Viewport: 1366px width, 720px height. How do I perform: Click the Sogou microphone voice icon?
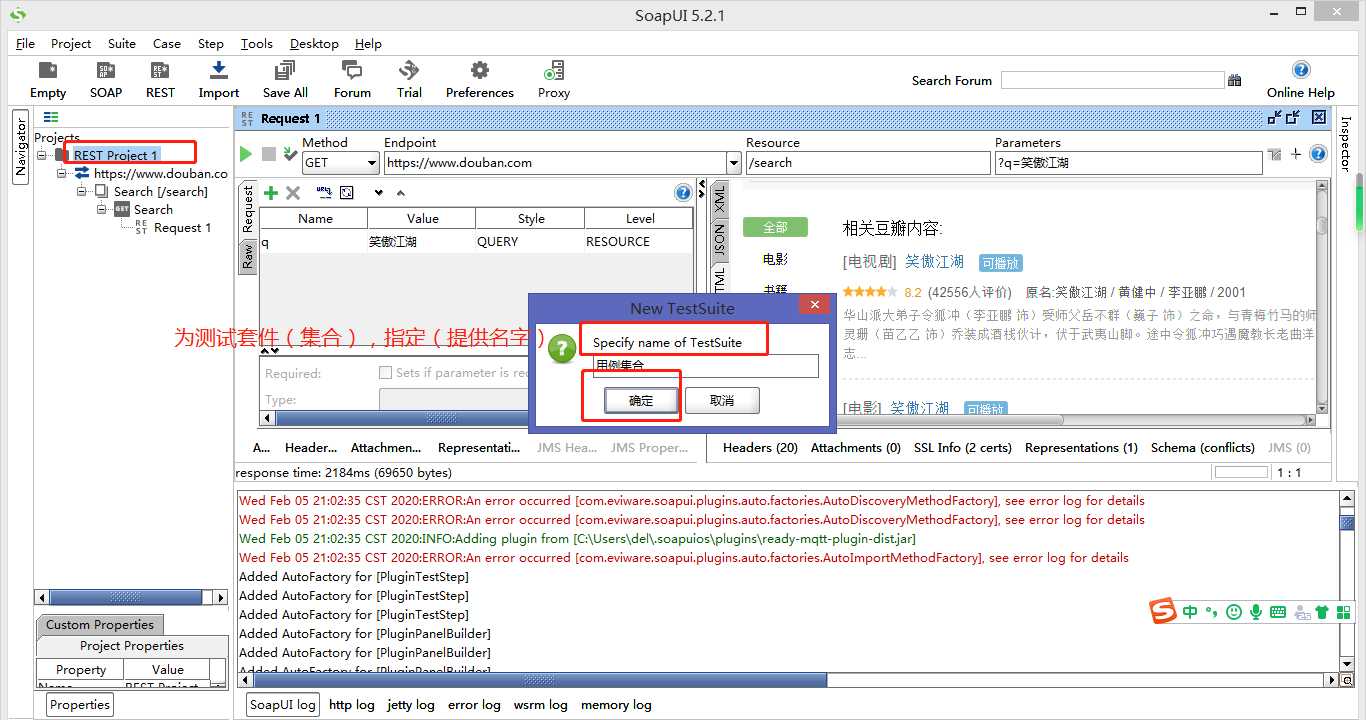(x=1256, y=611)
